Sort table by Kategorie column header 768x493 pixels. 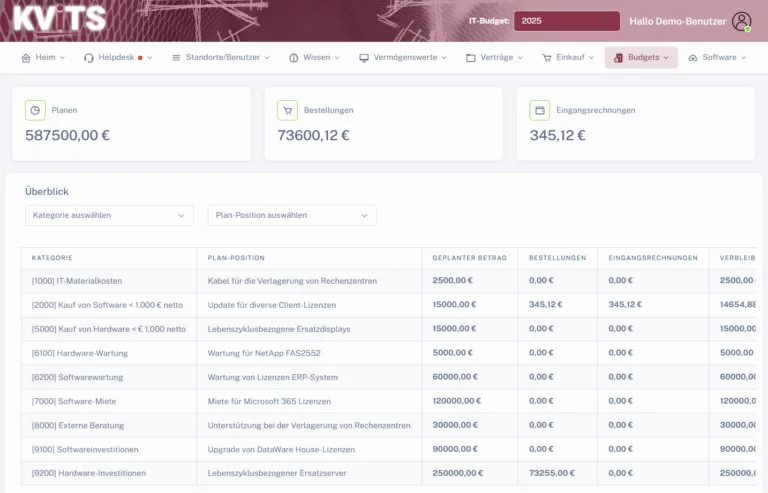52,257
